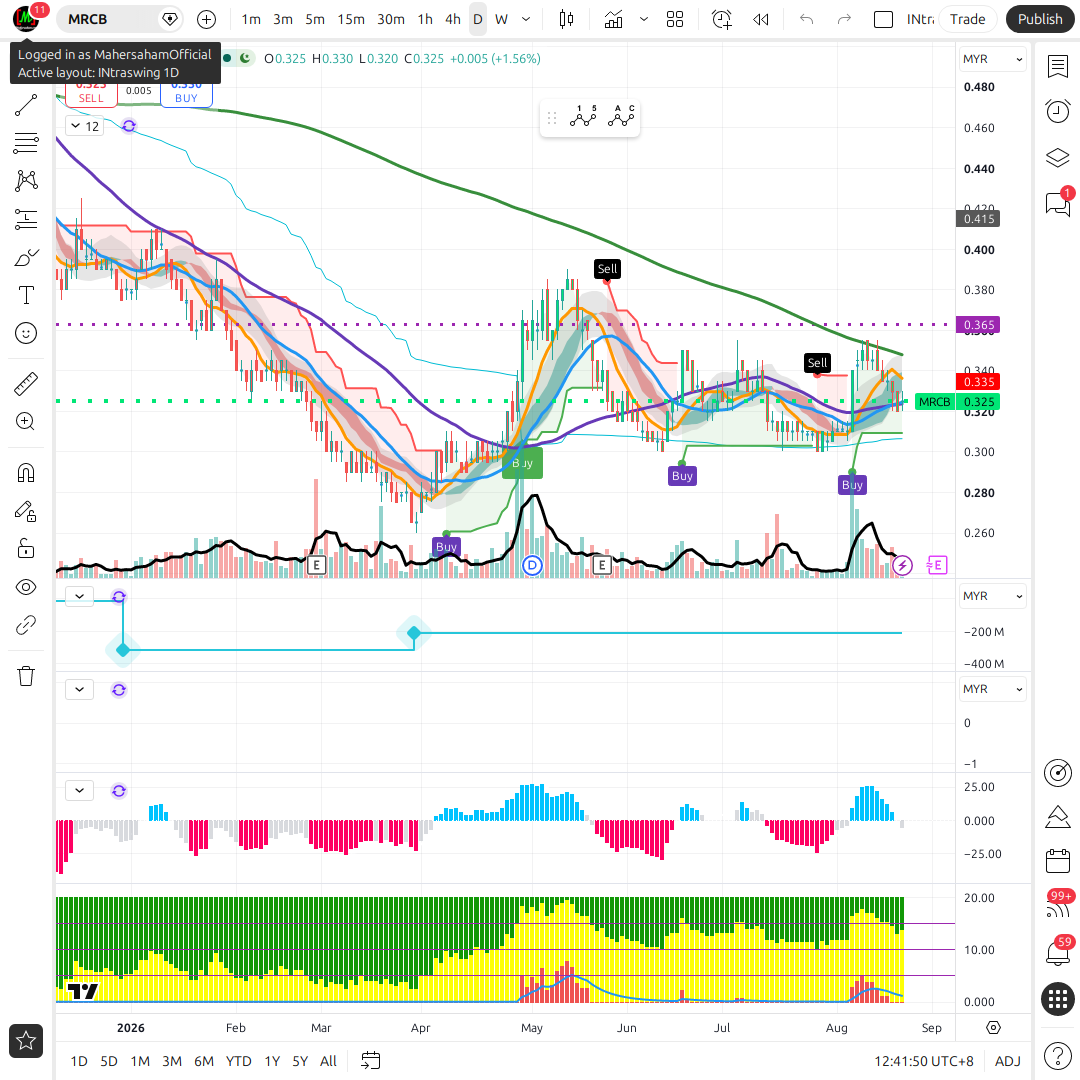
Task: Toggle stay in drawing mode
Action: (26, 511)
